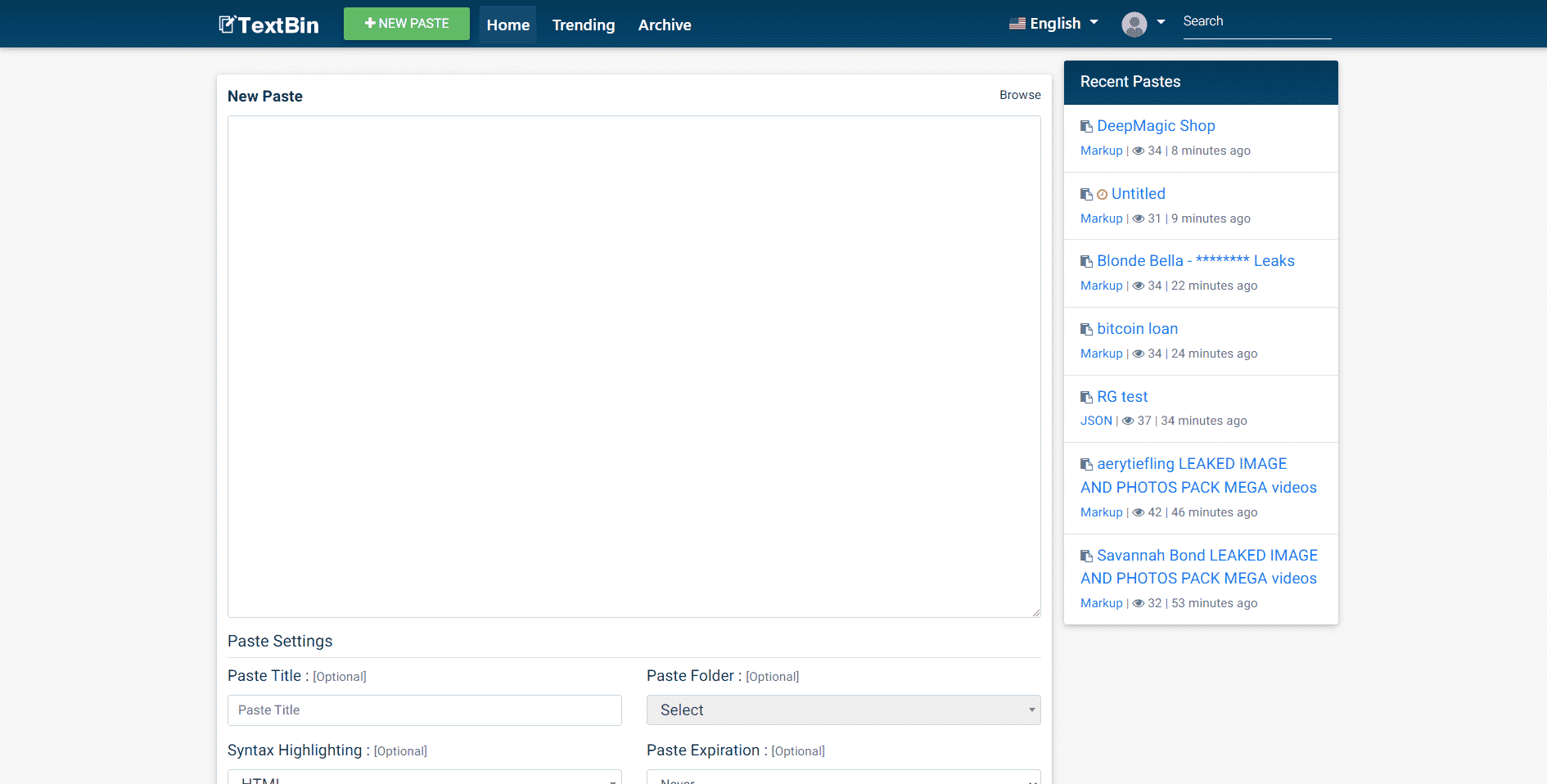Click paste icon beside RG test
Image resolution: width=1547 pixels, height=784 pixels.
pos(1086,397)
